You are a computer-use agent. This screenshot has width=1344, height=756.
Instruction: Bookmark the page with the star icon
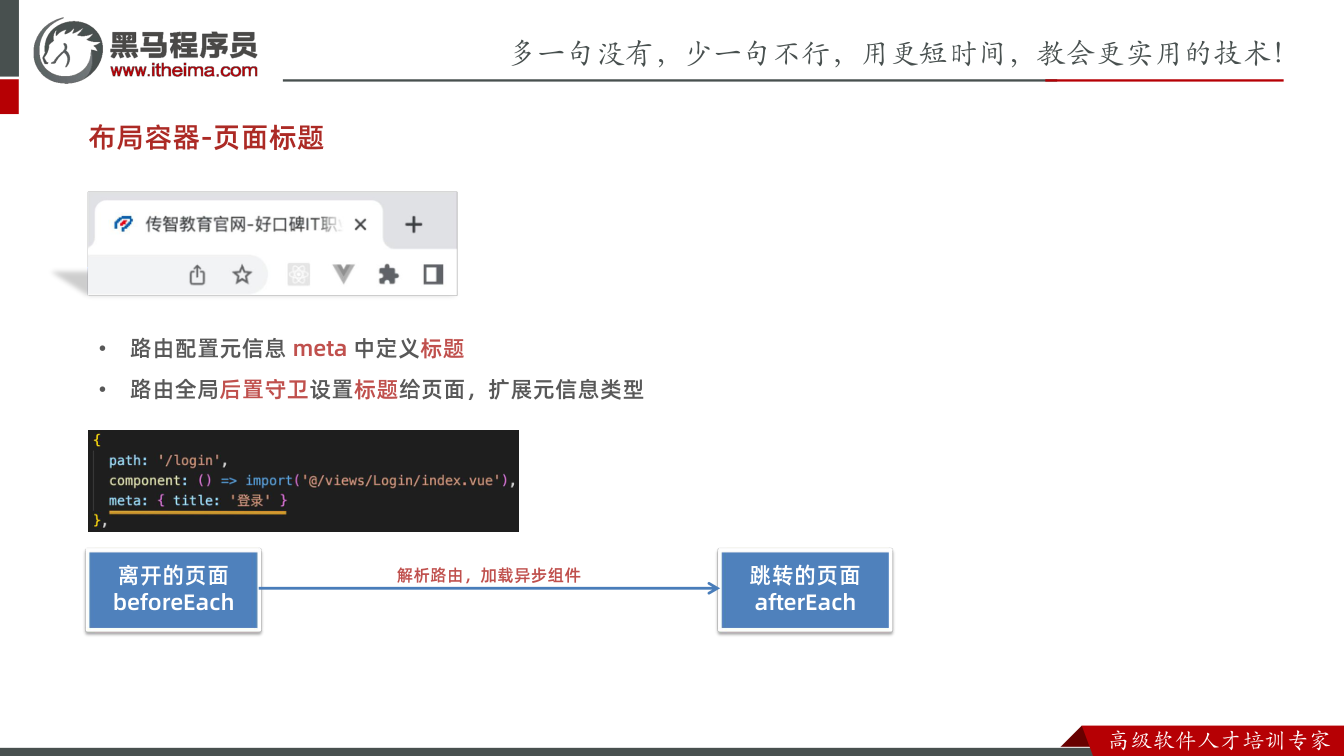click(x=242, y=275)
